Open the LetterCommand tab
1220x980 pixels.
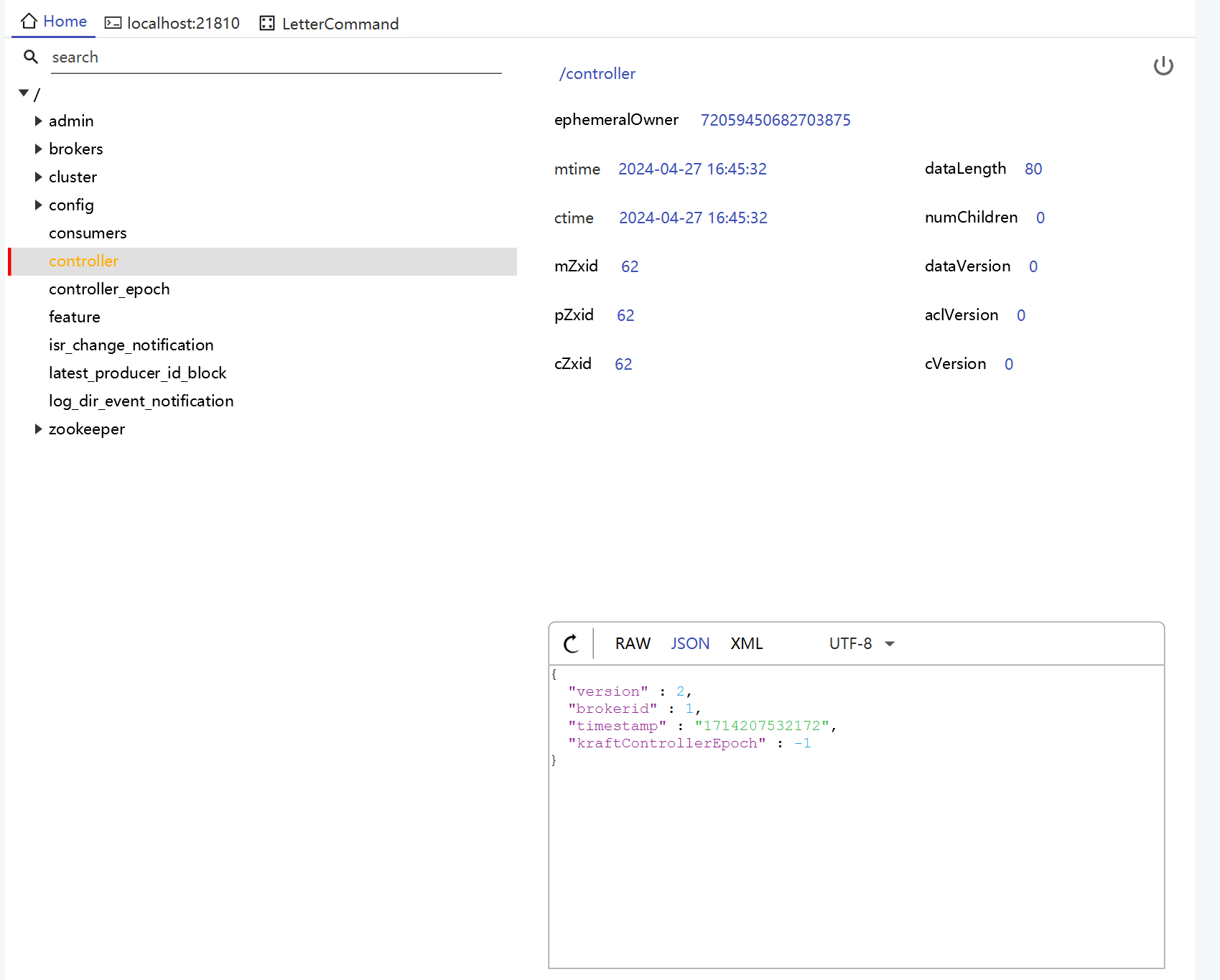coord(329,23)
